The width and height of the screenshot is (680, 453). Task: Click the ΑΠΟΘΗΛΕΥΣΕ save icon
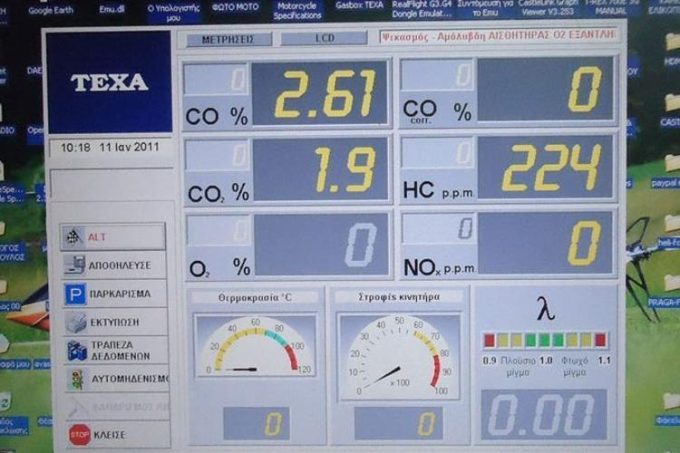click(74, 266)
